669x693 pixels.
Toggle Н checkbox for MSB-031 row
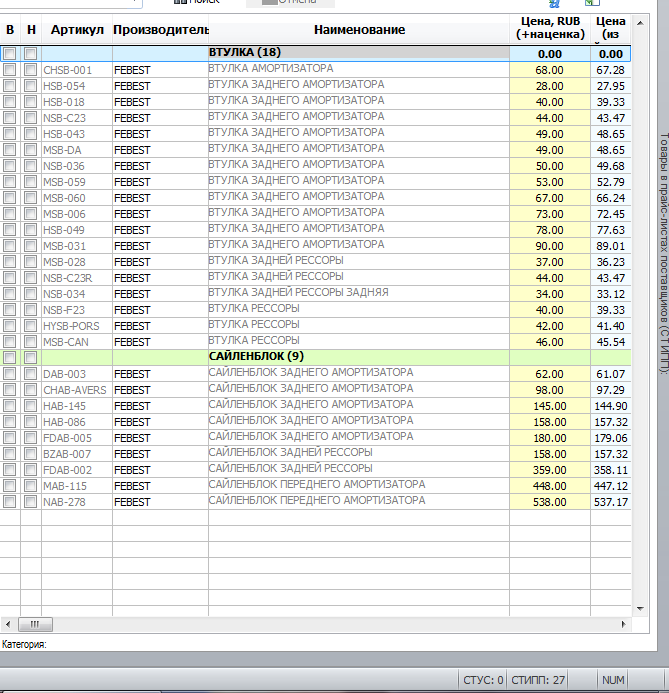(x=30, y=246)
